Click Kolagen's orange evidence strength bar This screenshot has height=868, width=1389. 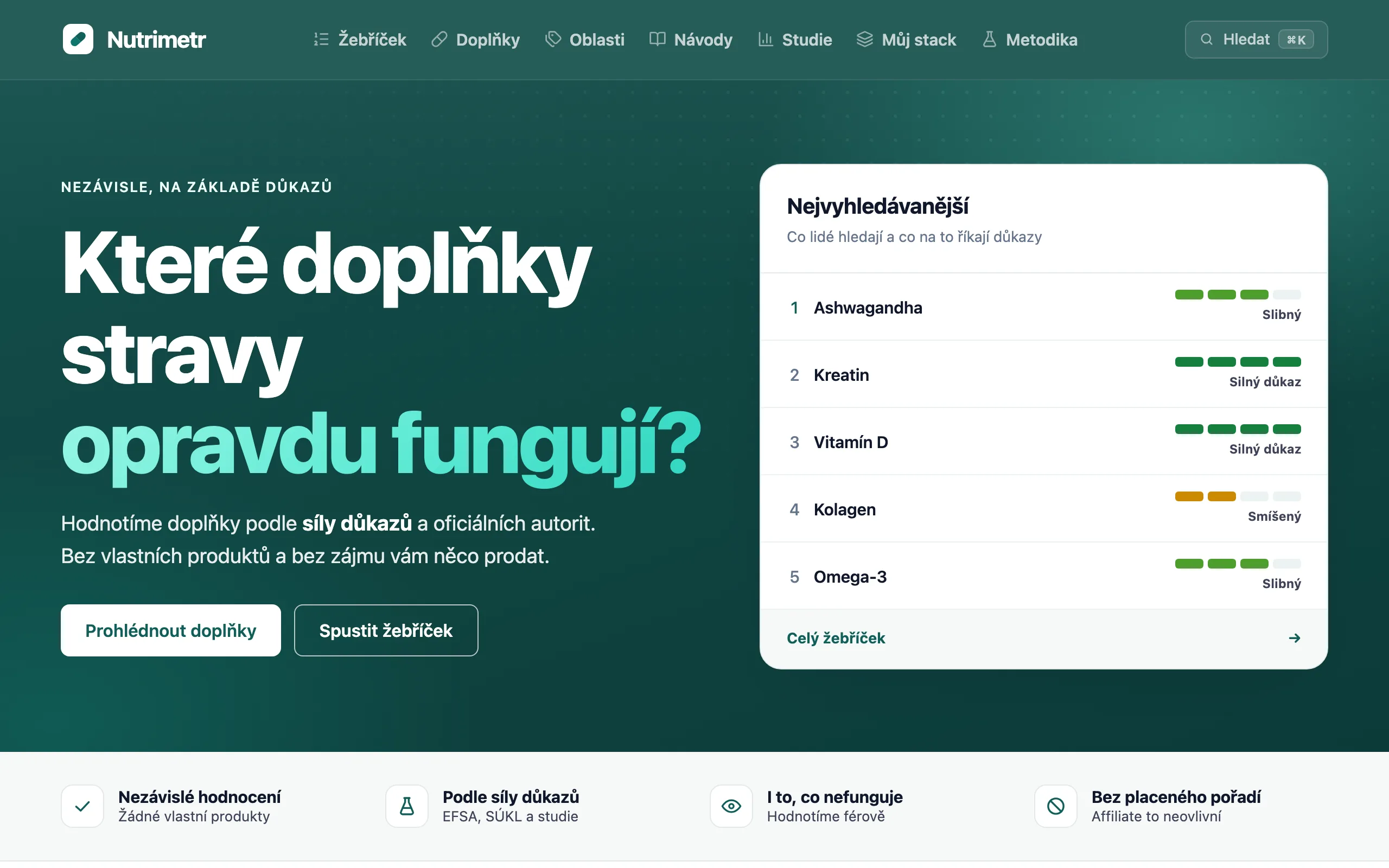coord(1238,496)
